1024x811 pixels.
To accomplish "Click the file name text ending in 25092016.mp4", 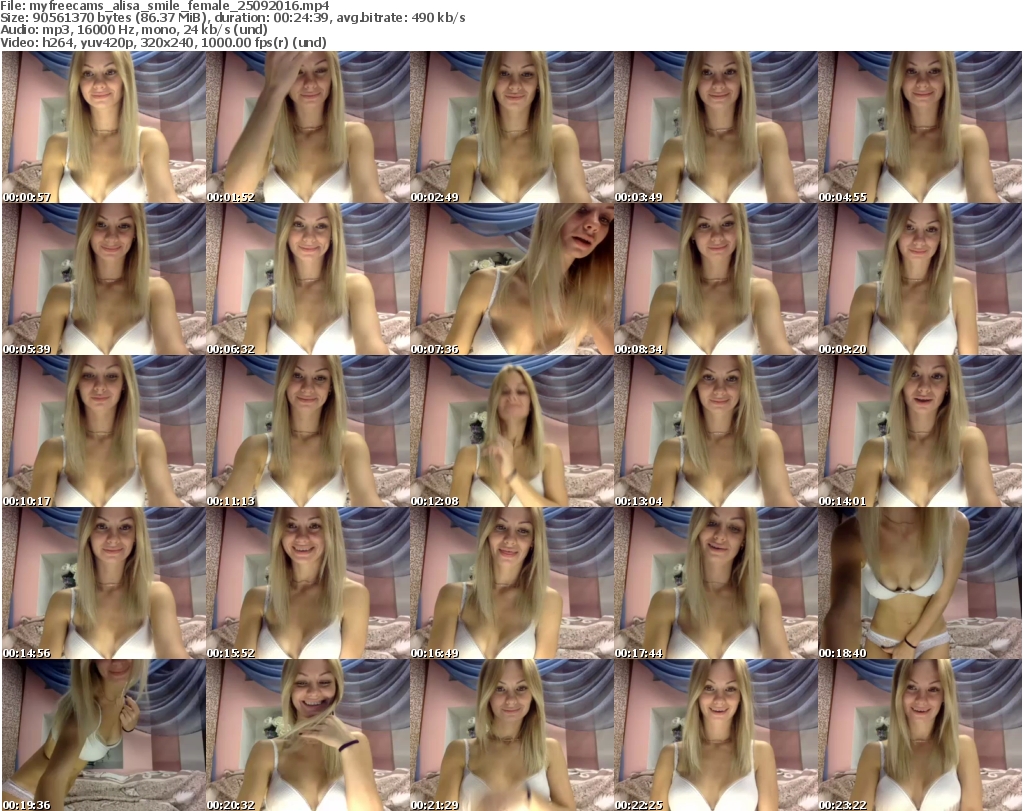I will tap(180, 6).
